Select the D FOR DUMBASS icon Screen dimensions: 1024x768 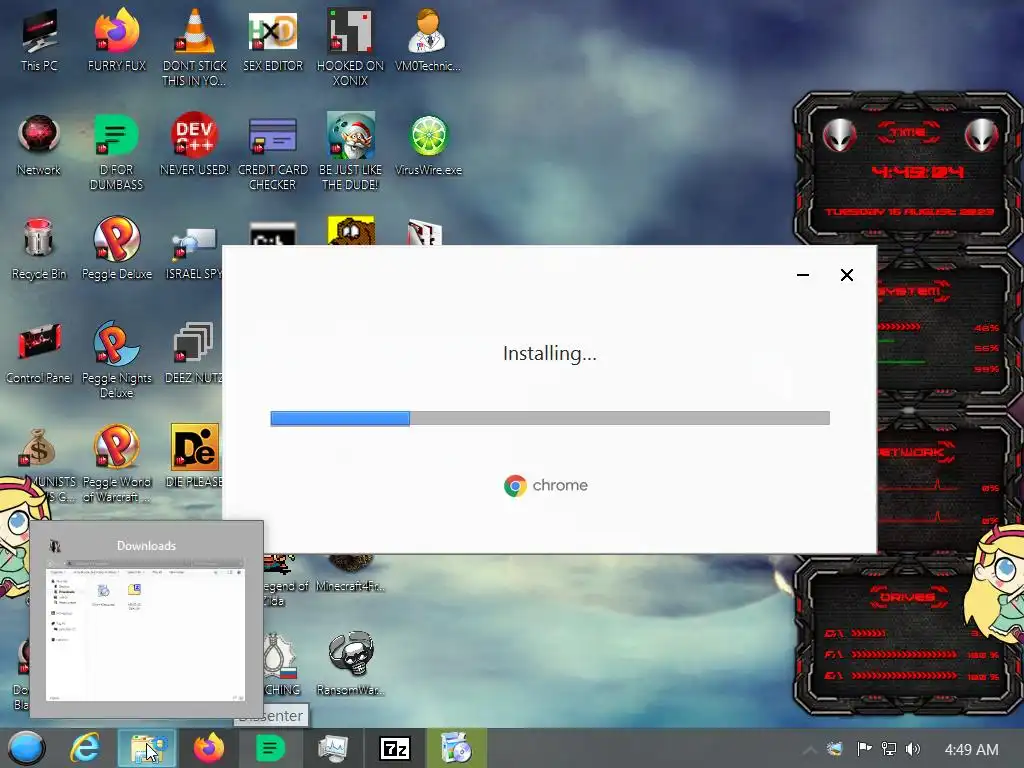116,152
